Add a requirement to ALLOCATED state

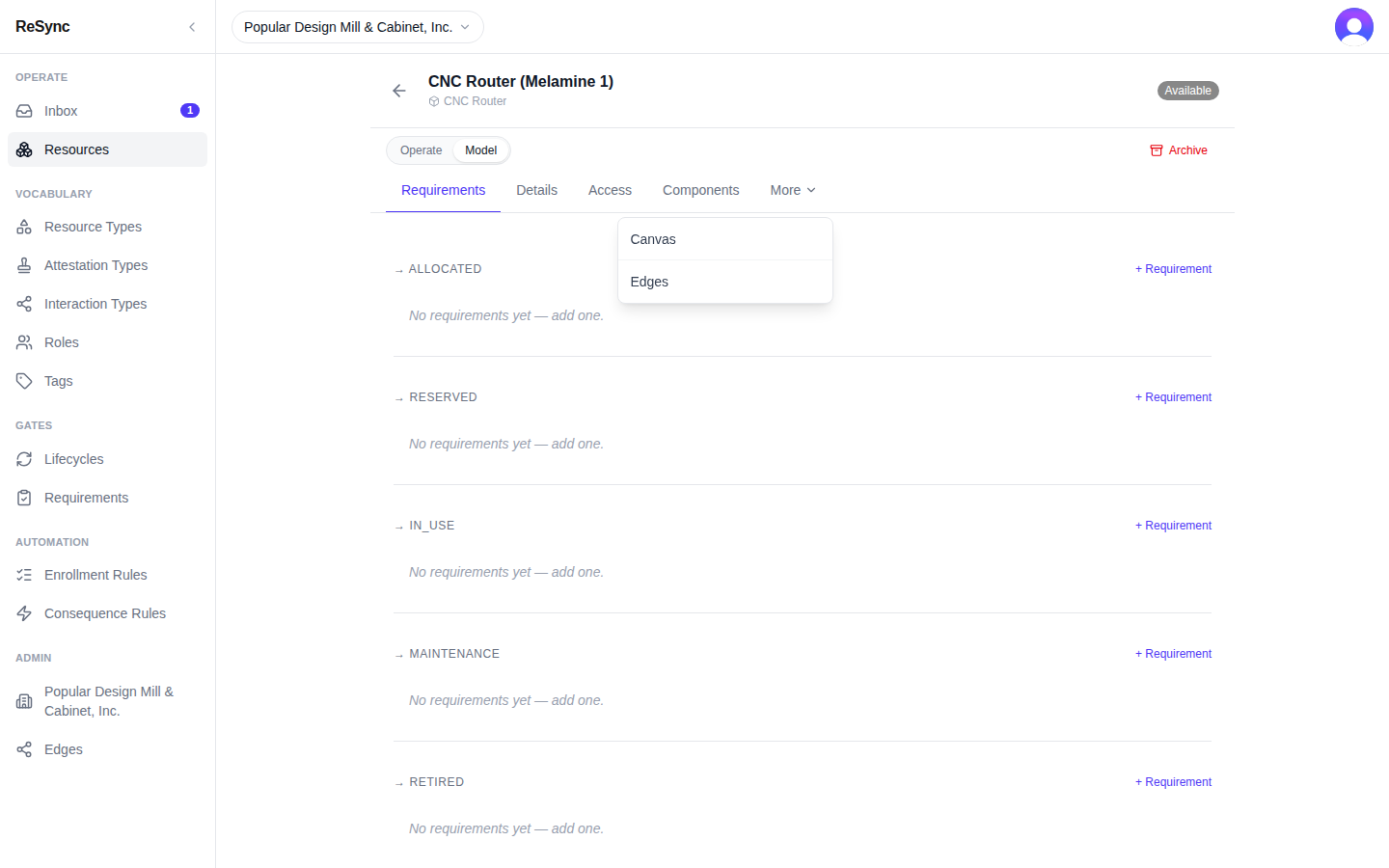pyautogui.click(x=1173, y=269)
